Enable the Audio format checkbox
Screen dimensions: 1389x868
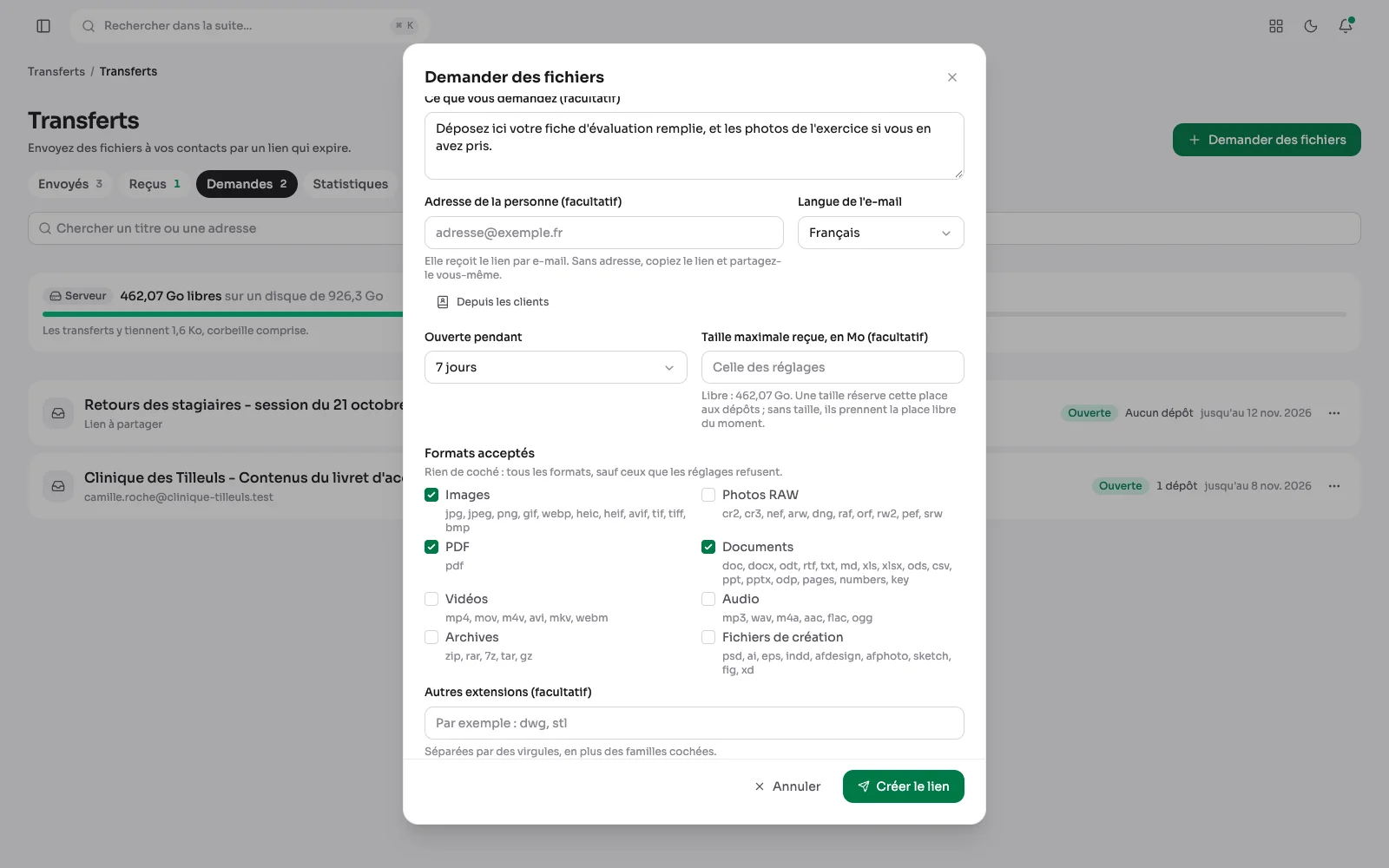(x=708, y=599)
